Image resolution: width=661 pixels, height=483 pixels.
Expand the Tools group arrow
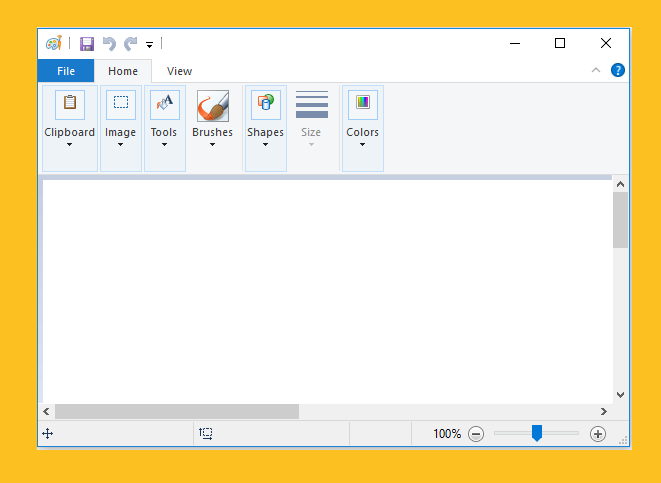164,145
